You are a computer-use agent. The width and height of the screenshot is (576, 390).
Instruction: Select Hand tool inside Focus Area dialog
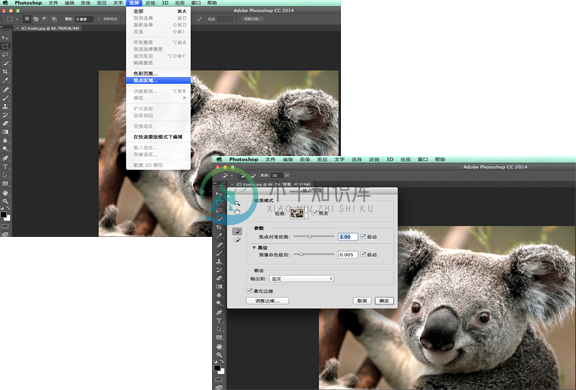[x=237, y=212]
